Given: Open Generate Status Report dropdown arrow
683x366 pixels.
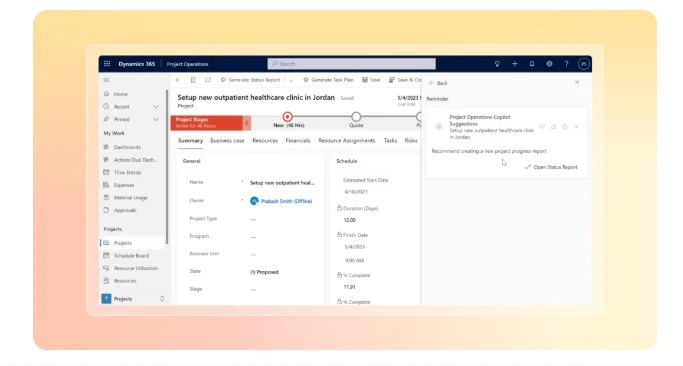Looking at the screenshot, I should click(x=291, y=80).
